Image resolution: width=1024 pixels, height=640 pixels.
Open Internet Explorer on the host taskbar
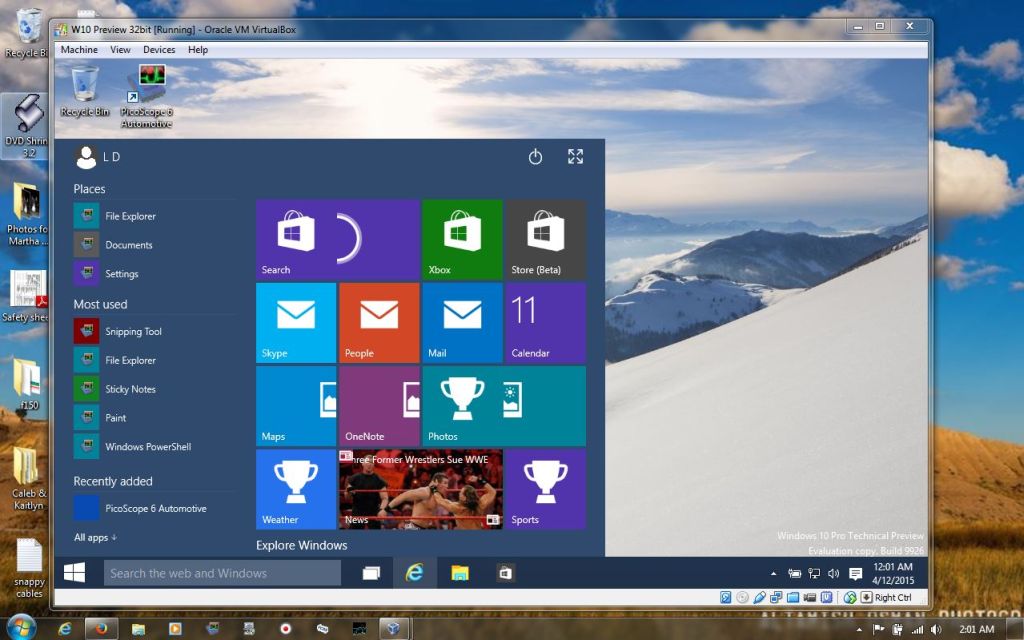coord(65,628)
